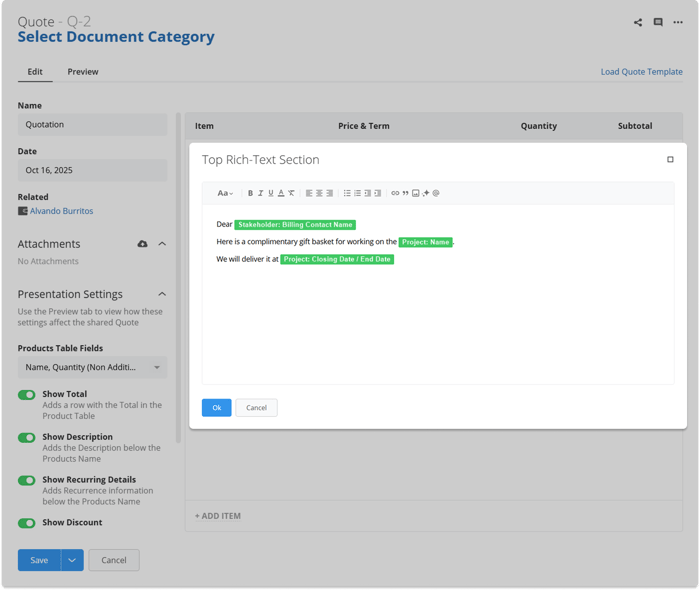Collapse the Presentation Settings section
This screenshot has height=590, width=700.
tap(162, 294)
